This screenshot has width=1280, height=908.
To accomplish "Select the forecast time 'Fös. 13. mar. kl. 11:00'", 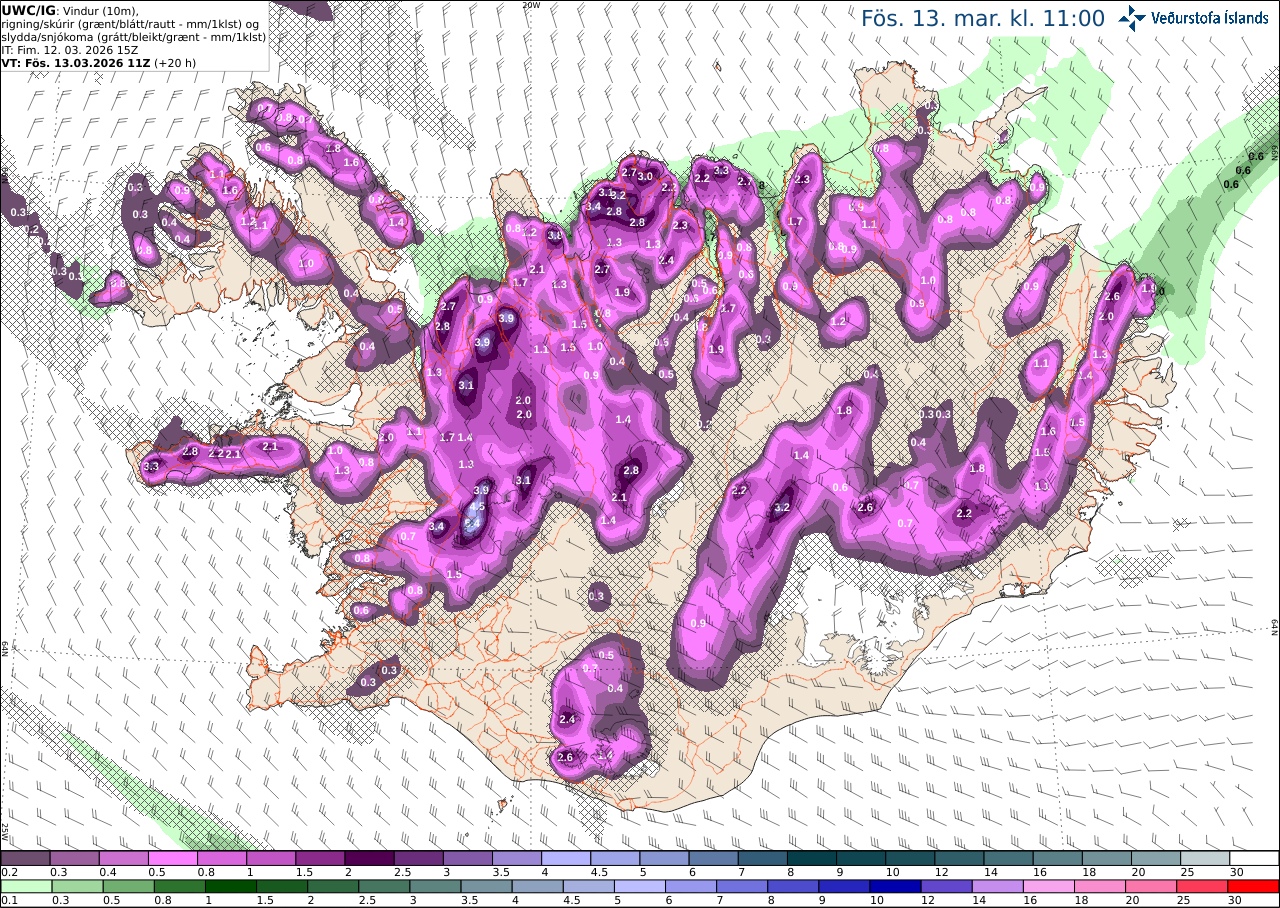I will click(983, 18).
